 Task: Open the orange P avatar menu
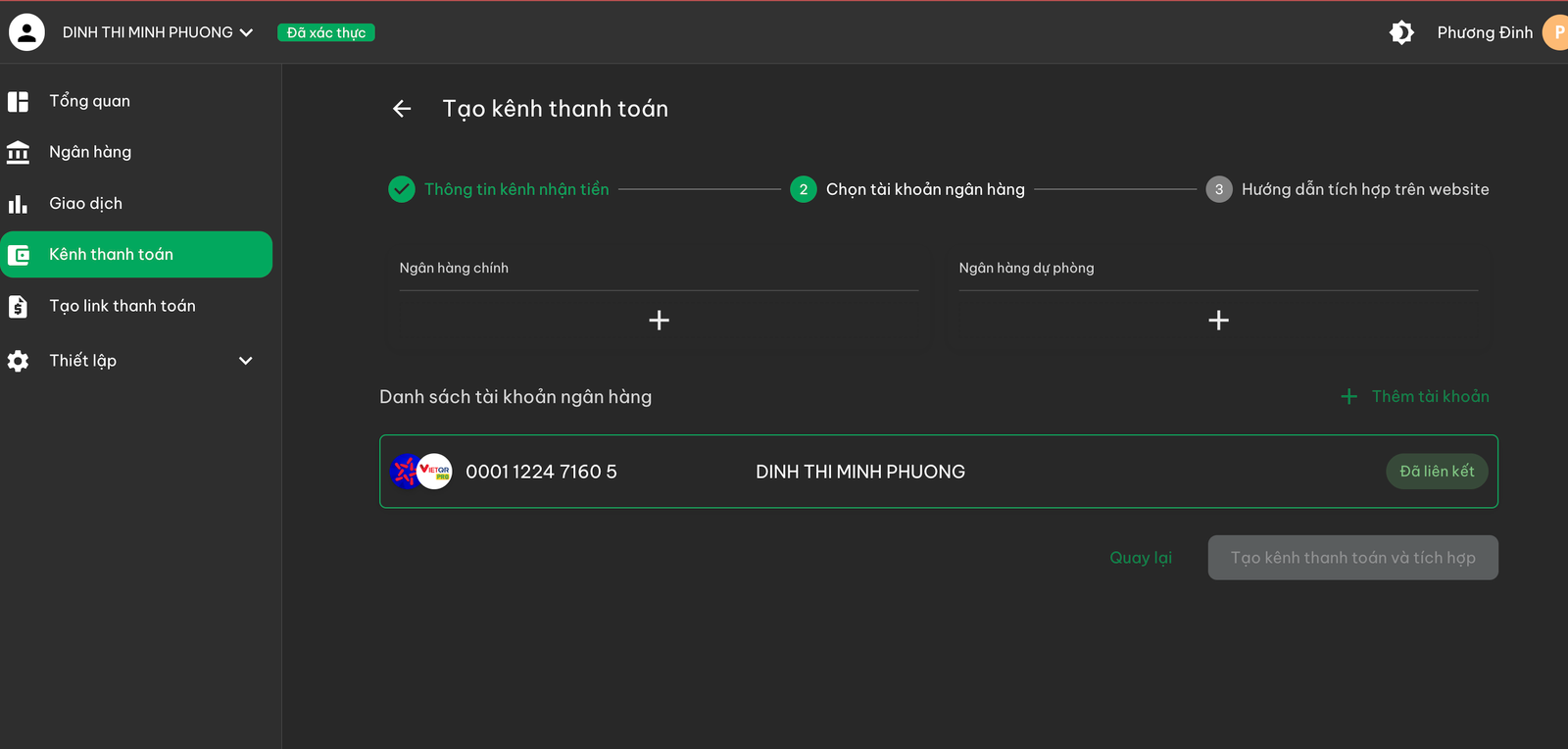pos(1556,32)
